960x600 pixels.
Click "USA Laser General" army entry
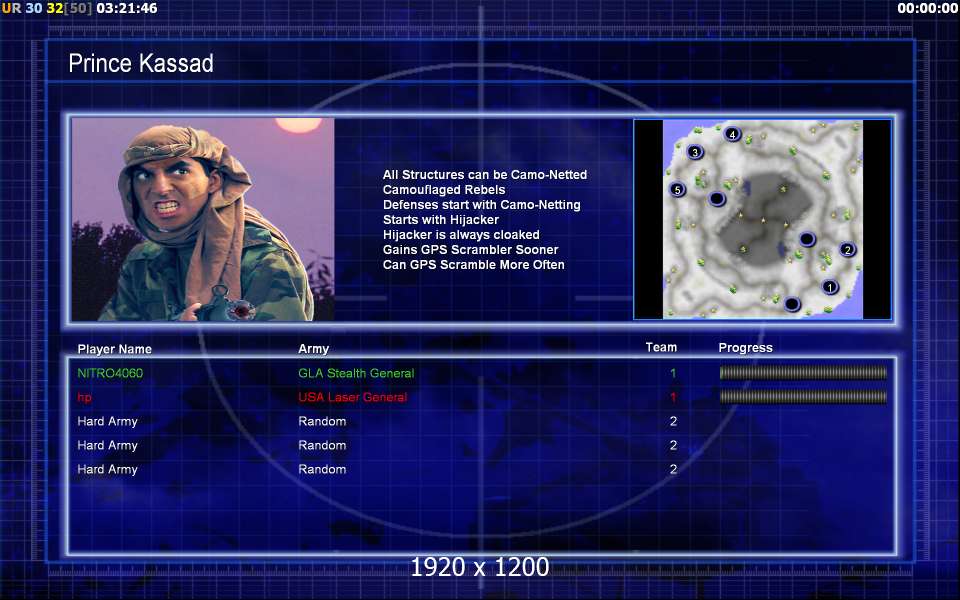(x=353, y=397)
